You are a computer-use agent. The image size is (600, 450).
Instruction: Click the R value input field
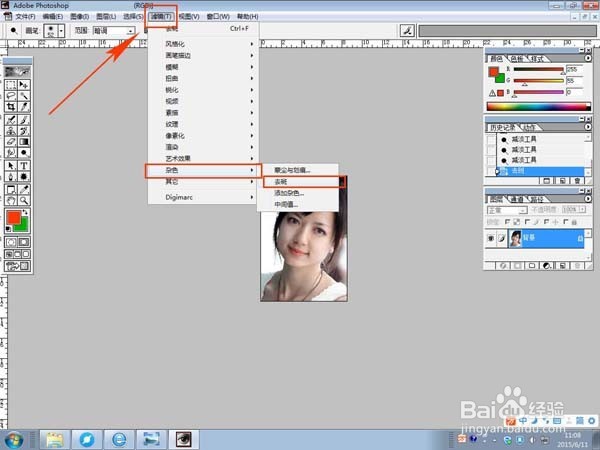coord(574,69)
